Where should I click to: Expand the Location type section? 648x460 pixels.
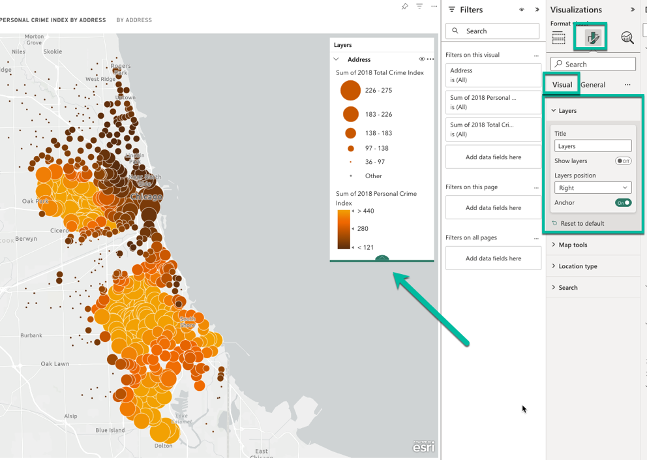pyautogui.click(x=577, y=266)
